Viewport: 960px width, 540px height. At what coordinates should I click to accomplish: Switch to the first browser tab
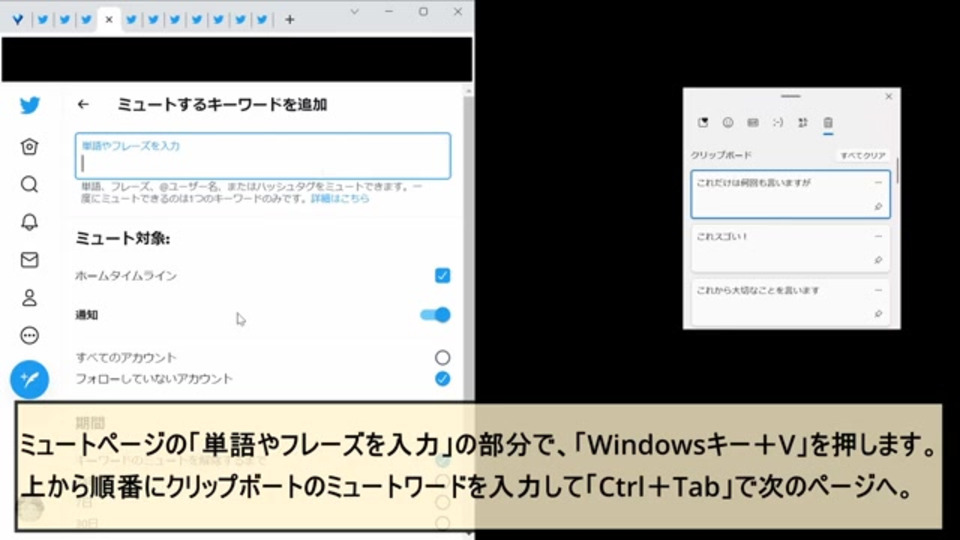pos(18,20)
